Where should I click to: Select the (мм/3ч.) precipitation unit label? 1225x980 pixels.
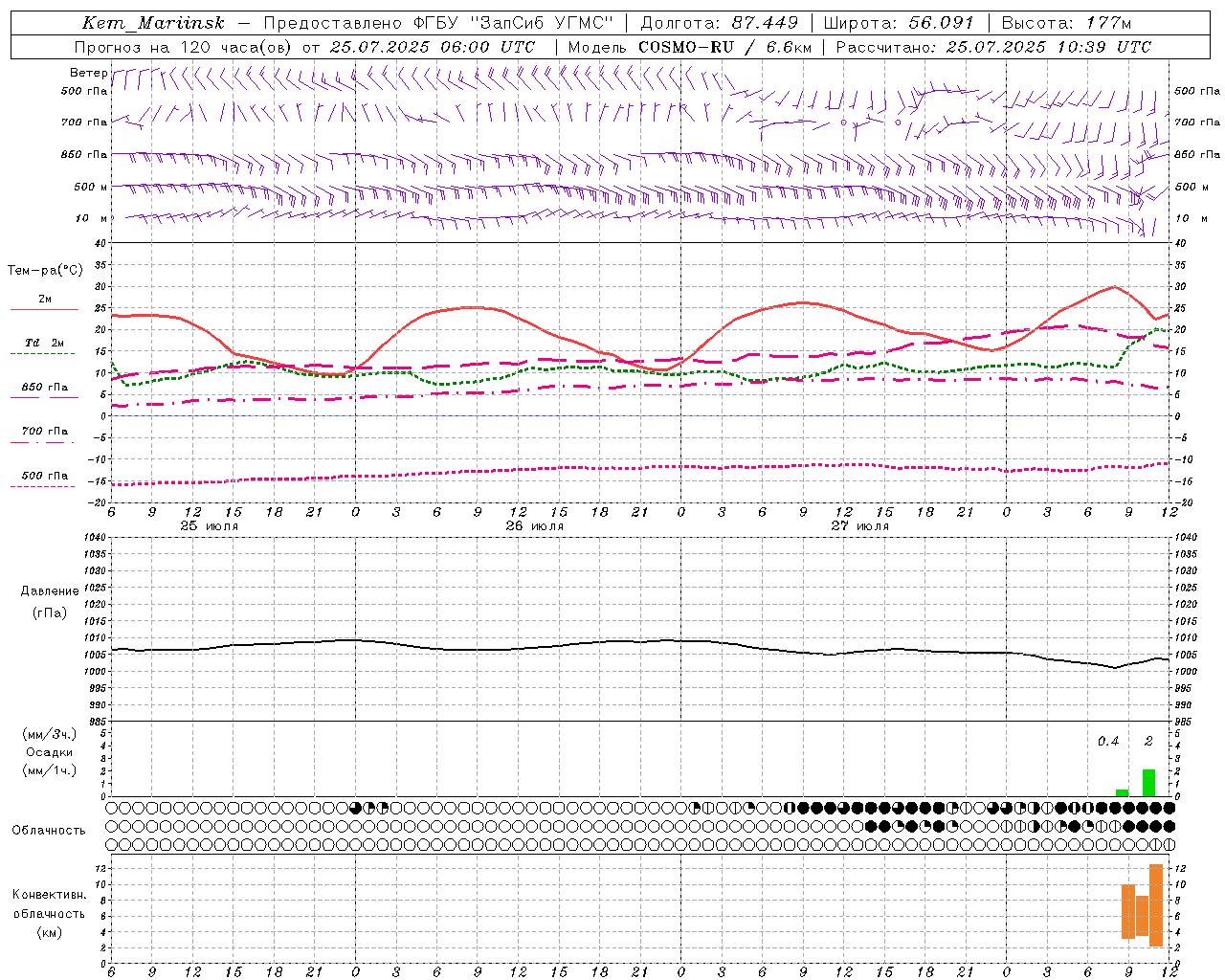50,734
